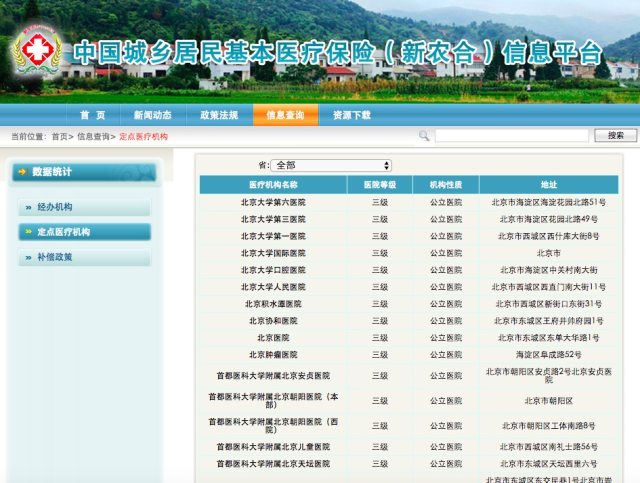Select the 北京大学第三医院 row name
Screen dimensions: 640x483
[273, 219]
